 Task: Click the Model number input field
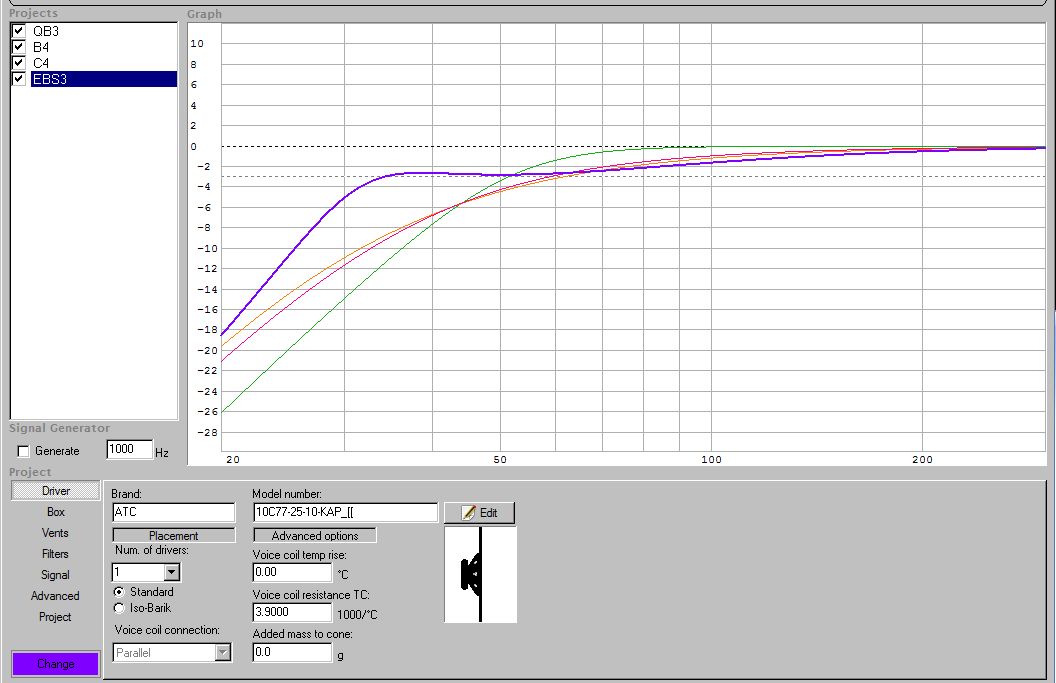345,512
